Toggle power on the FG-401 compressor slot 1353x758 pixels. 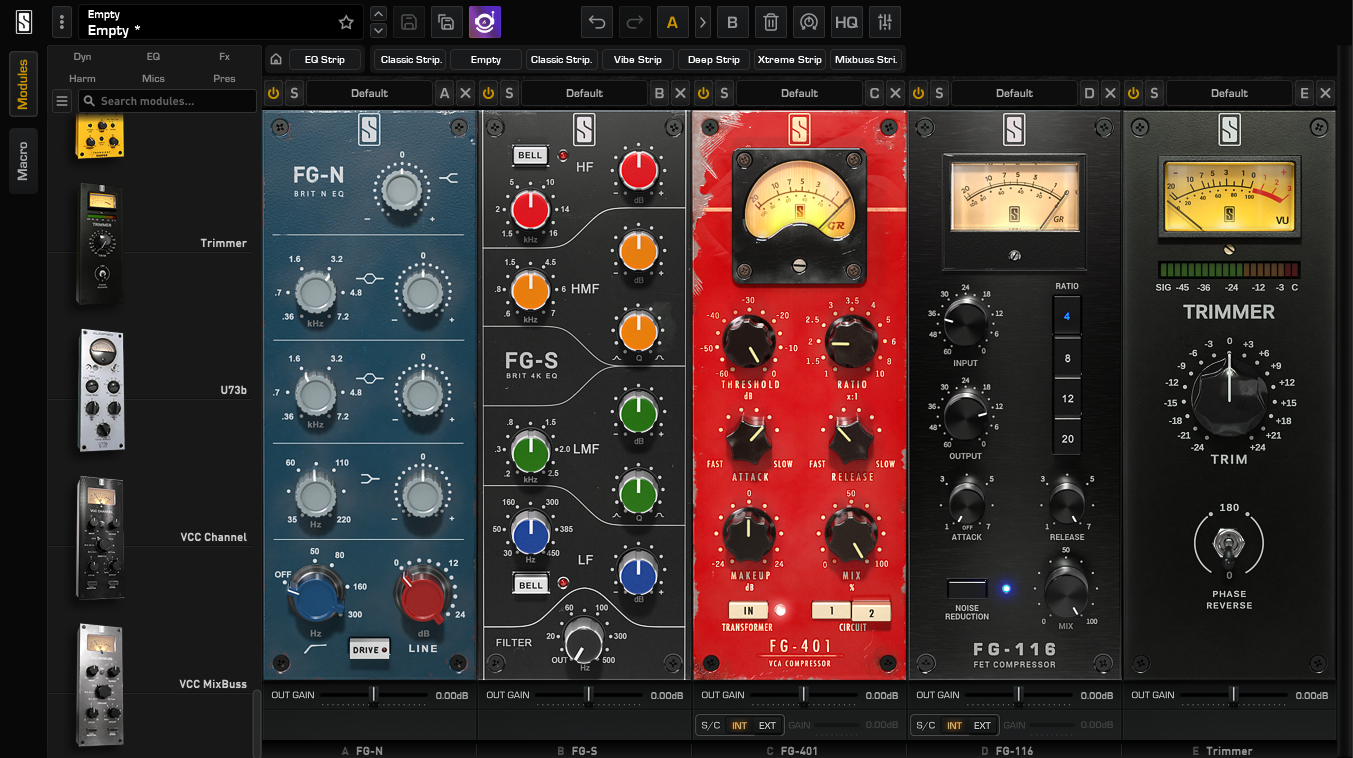(x=704, y=93)
